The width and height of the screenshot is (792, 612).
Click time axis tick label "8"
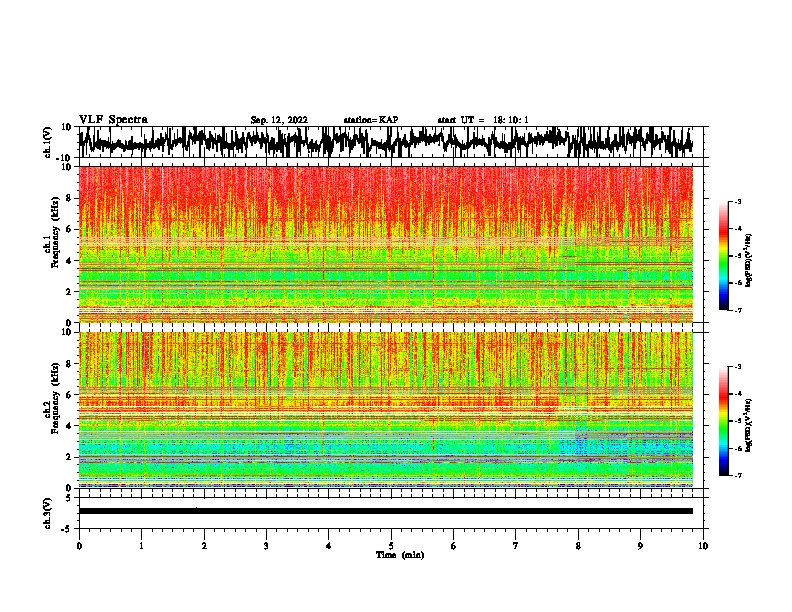tap(578, 546)
